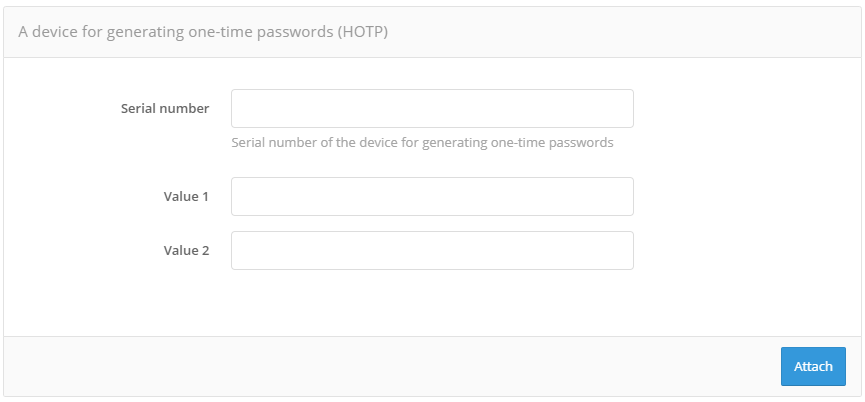865x402 pixels.
Task: Click the empty field between Serial and Value 2
Action: tap(432, 196)
